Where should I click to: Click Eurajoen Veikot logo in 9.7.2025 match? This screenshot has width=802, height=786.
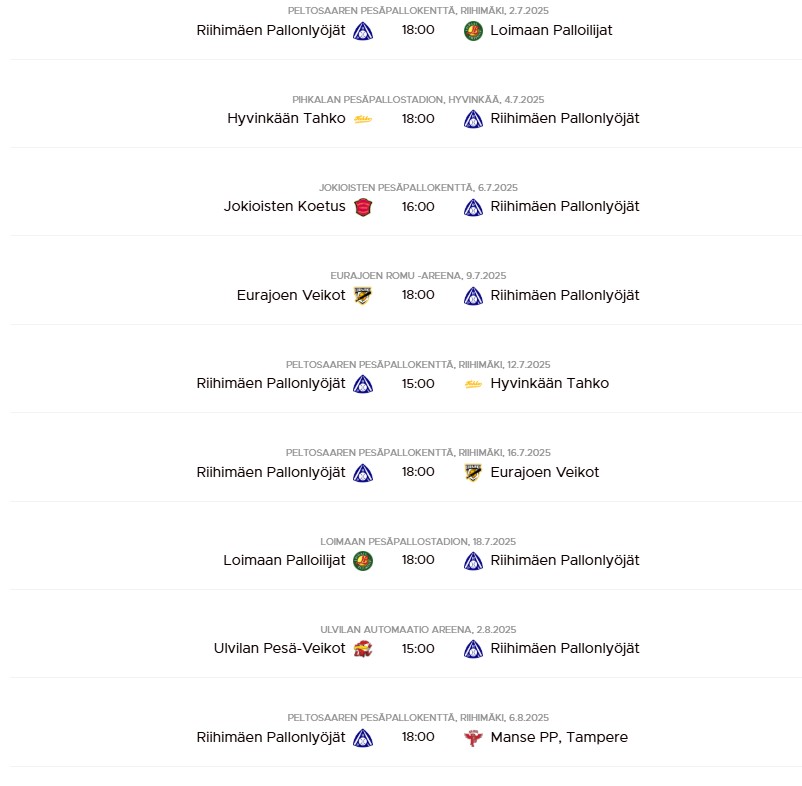tap(363, 296)
